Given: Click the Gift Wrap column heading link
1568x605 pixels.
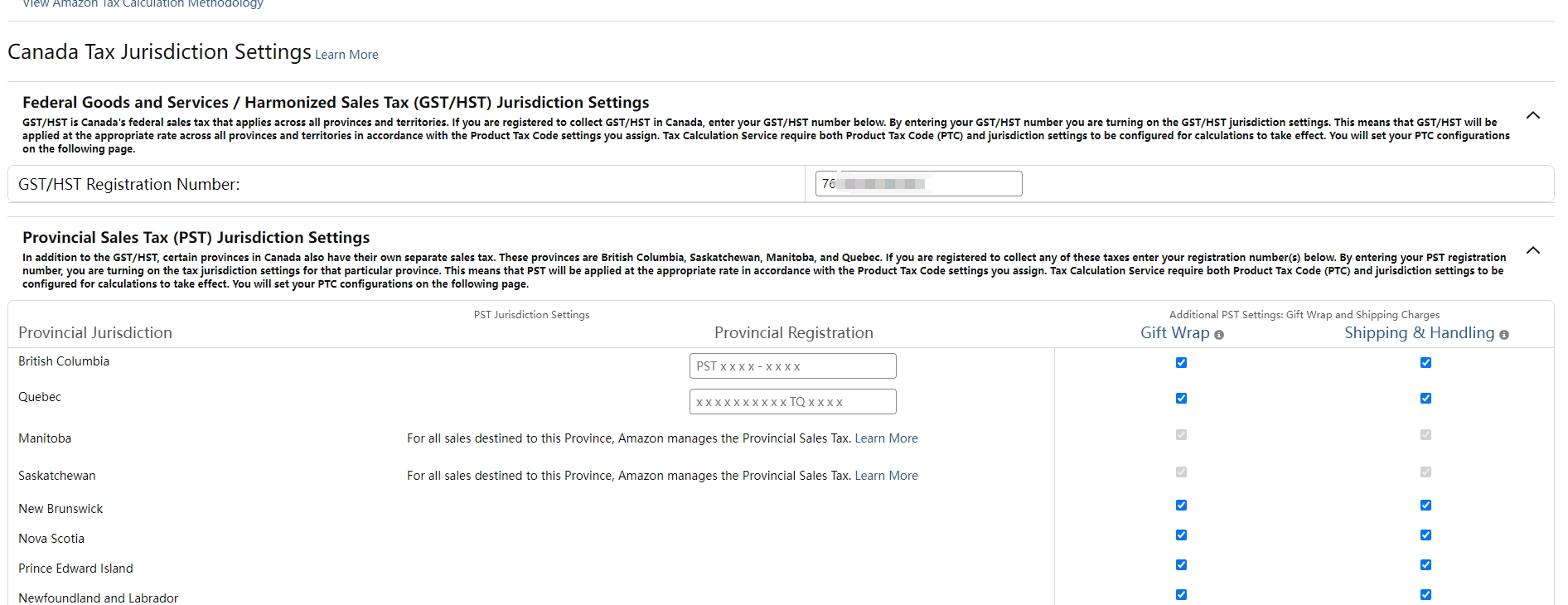Looking at the screenshot, I should pos(1174,333).
